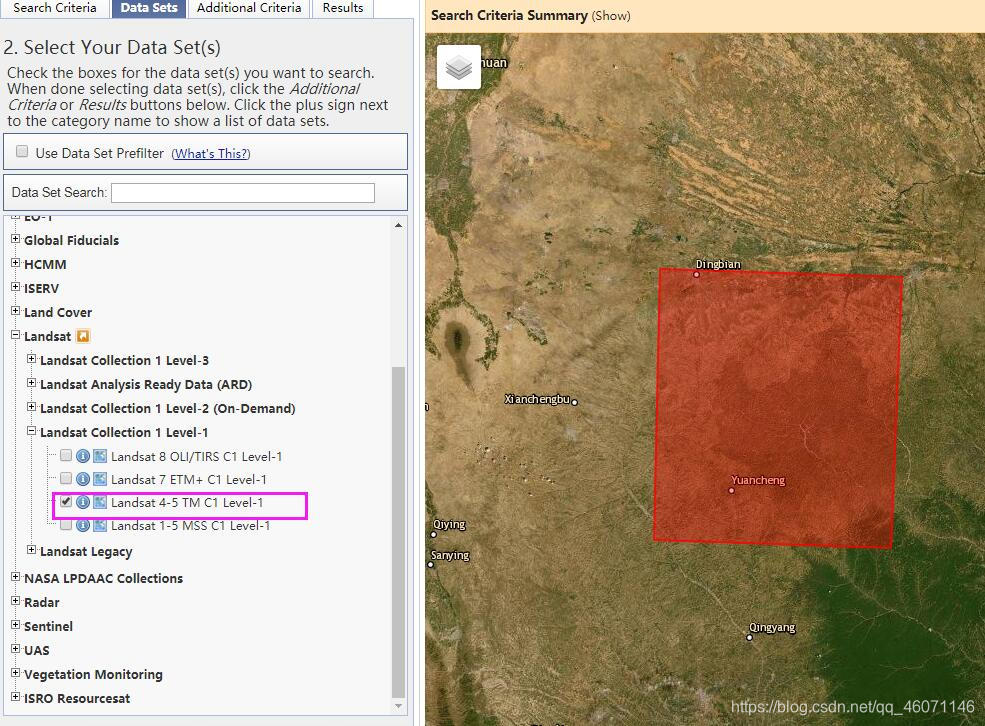
Task: Check Landsat 8 OLI/TIRS C1 Level-1
Action: point(66,456)
